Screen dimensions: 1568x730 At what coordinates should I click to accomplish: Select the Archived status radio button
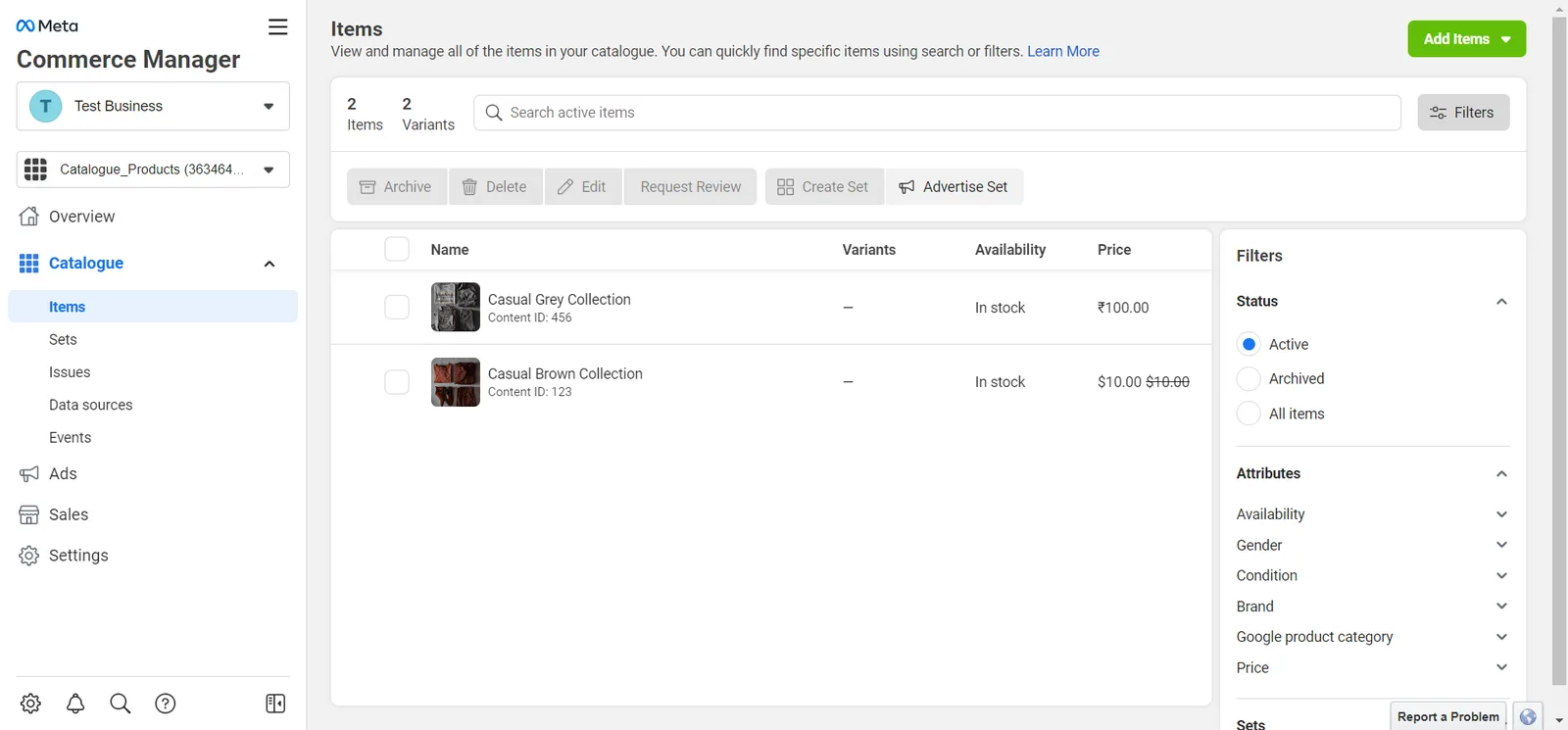pos(1249,378)
